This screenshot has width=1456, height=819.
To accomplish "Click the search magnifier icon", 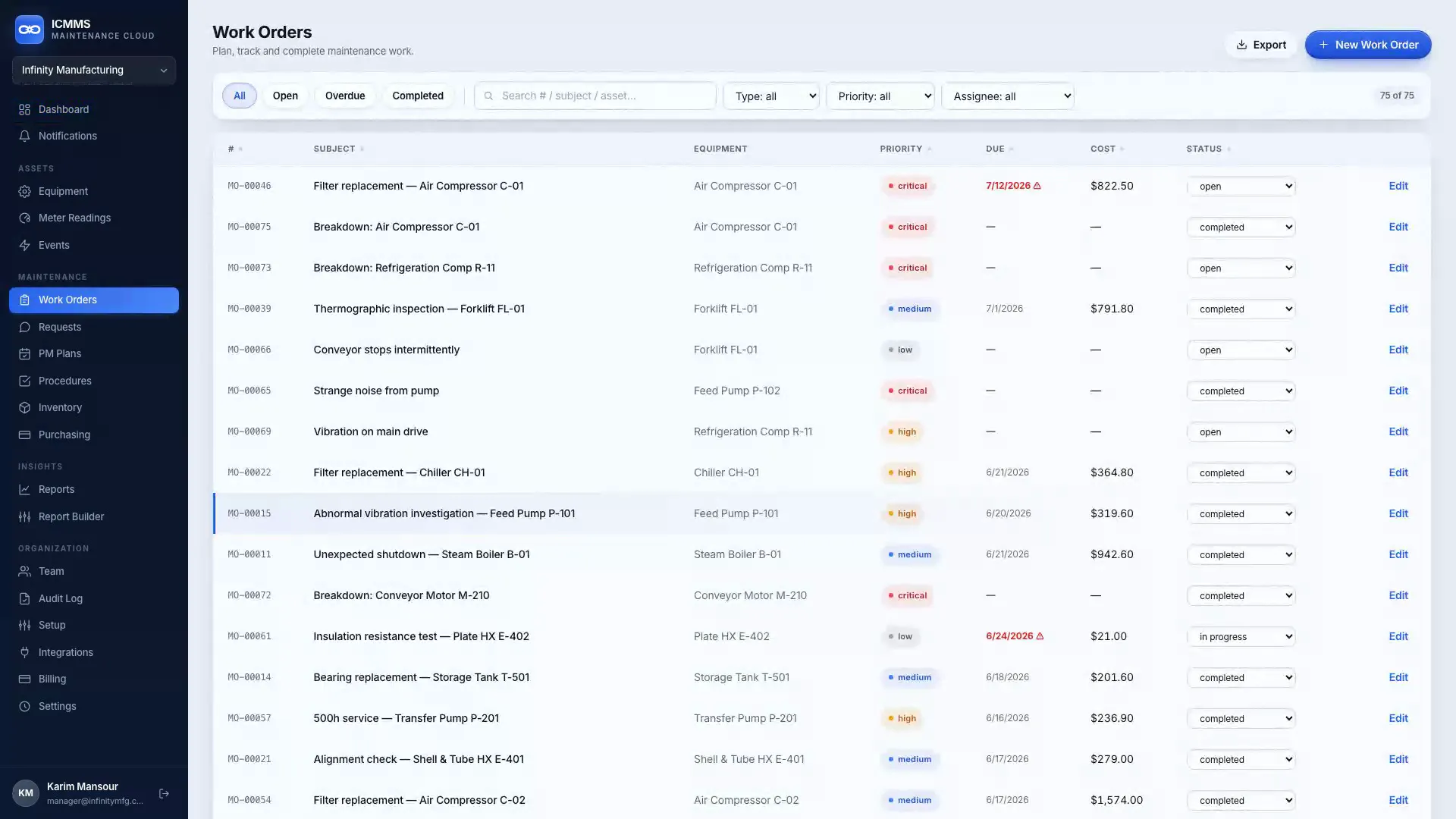I will click(x=488, y=96).
